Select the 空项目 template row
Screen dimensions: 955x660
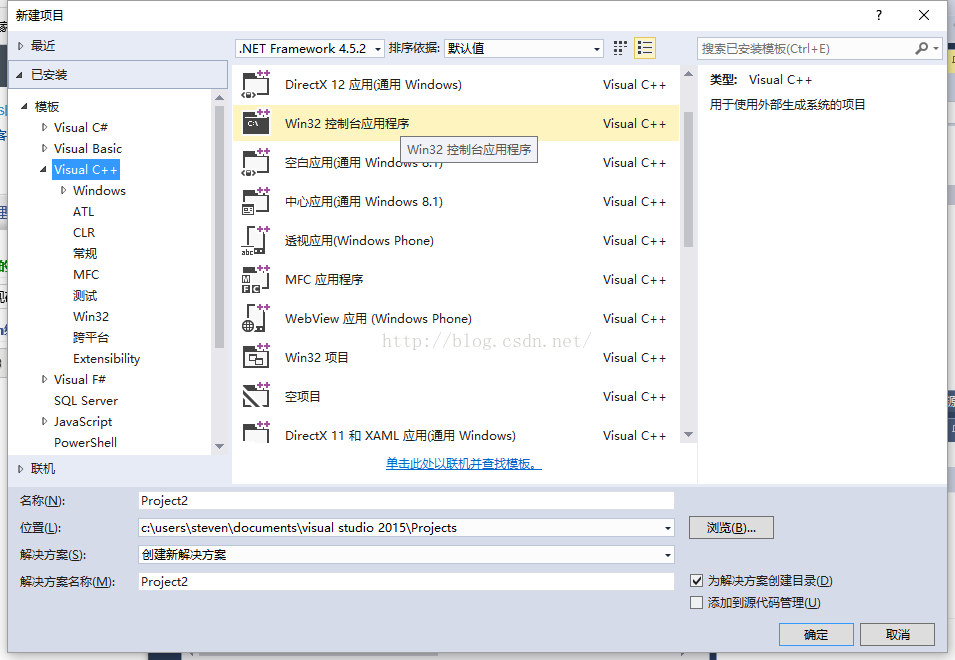point(456,396)
